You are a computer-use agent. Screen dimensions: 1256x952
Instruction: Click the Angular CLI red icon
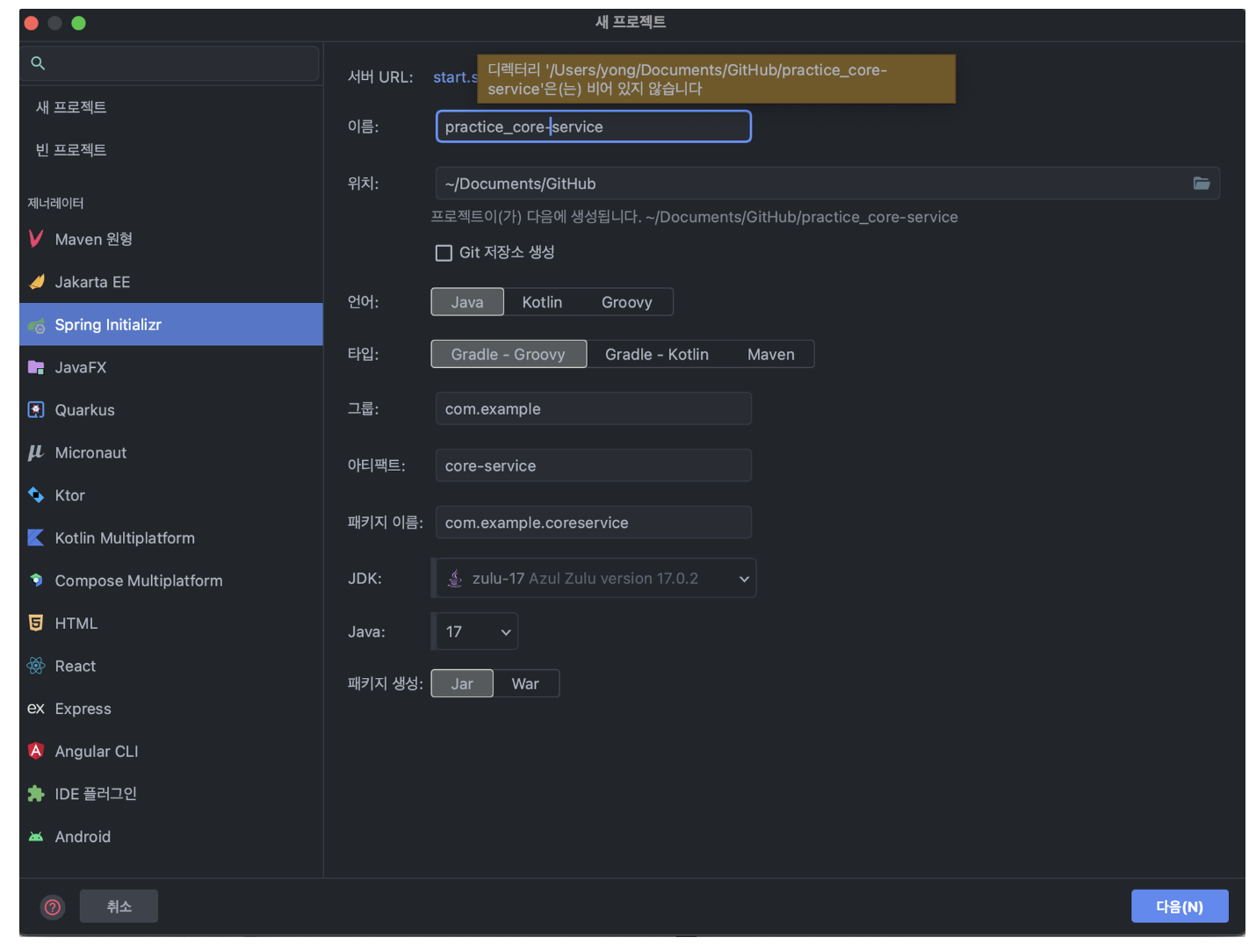coord(36,751)
